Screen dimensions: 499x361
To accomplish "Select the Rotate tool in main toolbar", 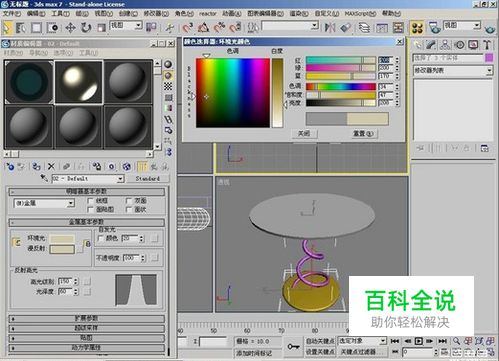I will pyautogui.click(x=86, y=27).
